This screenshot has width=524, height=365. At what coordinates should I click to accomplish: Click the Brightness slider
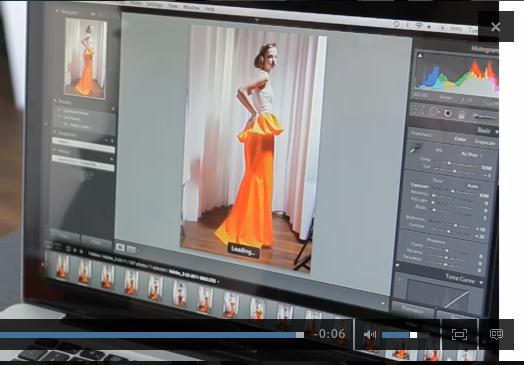450,224
